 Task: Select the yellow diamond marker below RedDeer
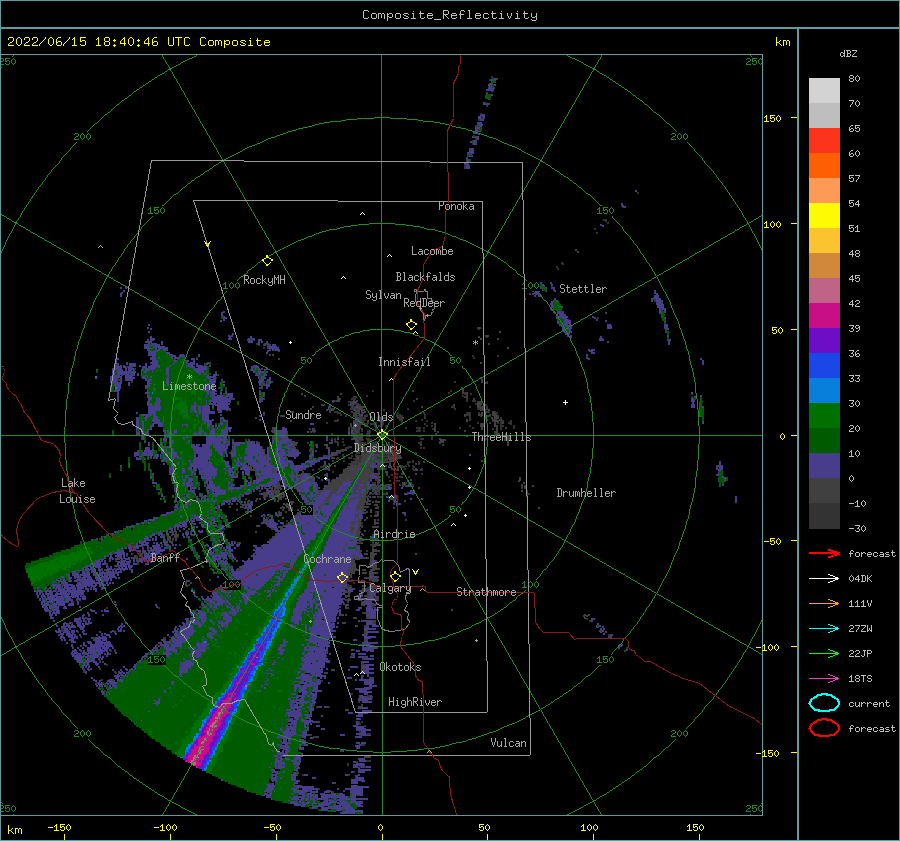point(412,324)
